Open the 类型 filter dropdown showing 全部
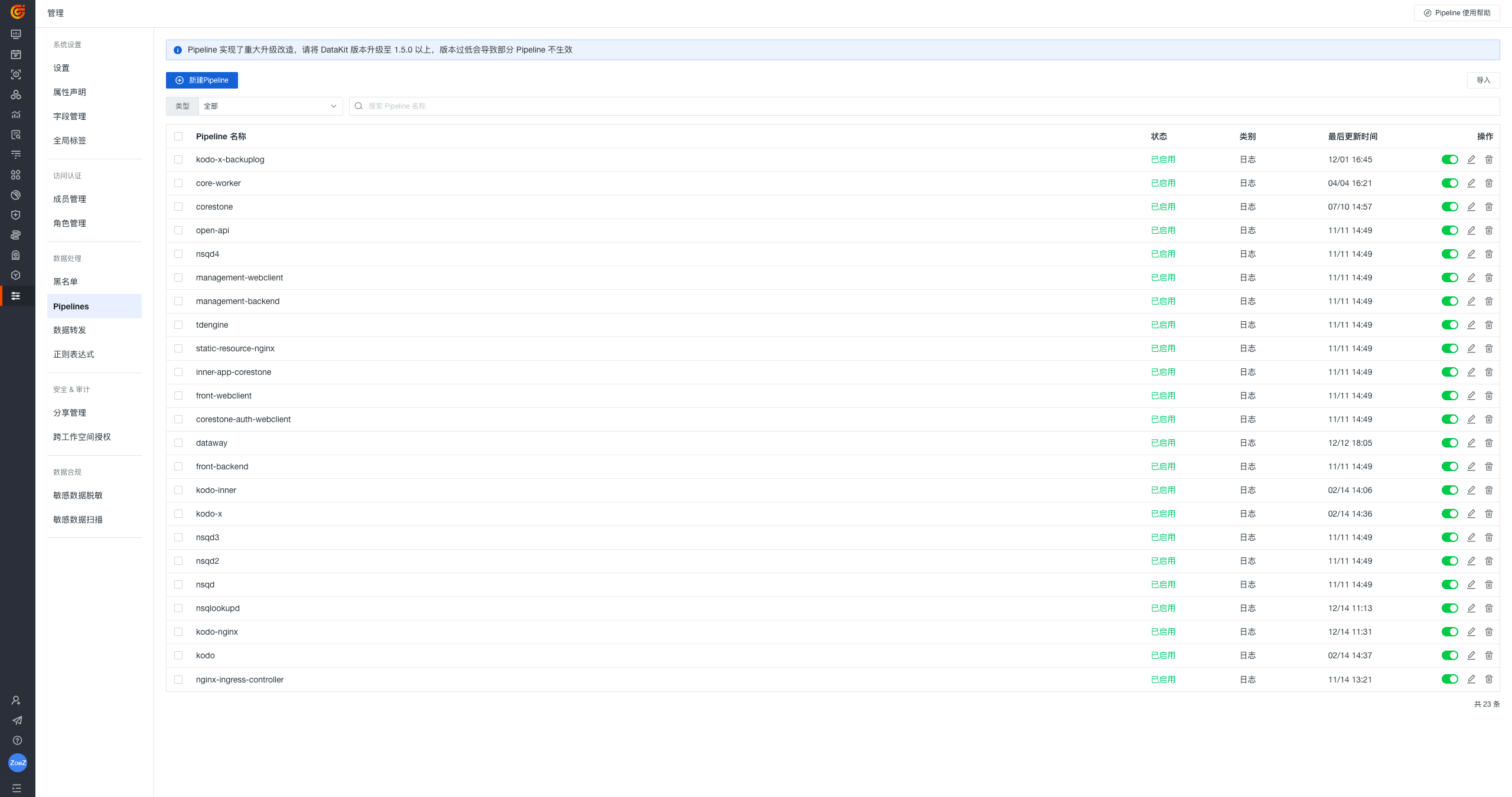The width and height of the screenshot is (1512, 797). point(270,106)
